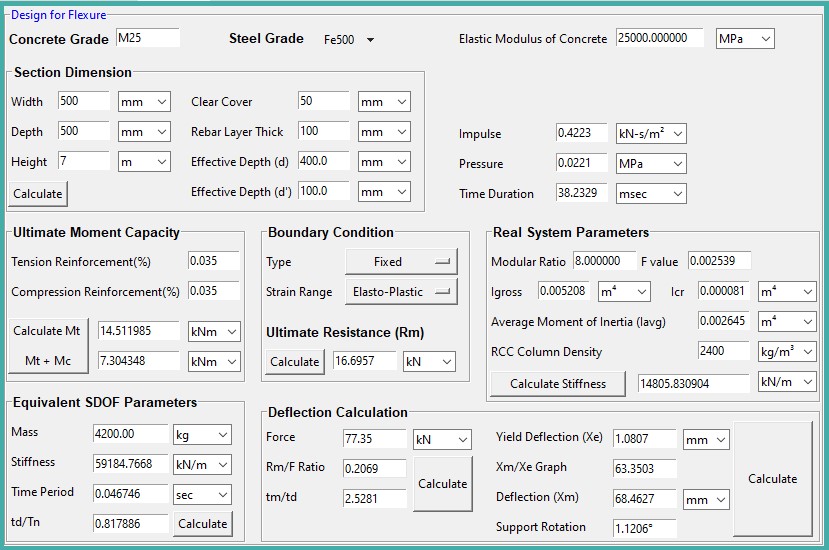The width and height of the screenshot is (829, 550).
Task: Open the Time Duration msec dropdown
Action: point(651,194)
